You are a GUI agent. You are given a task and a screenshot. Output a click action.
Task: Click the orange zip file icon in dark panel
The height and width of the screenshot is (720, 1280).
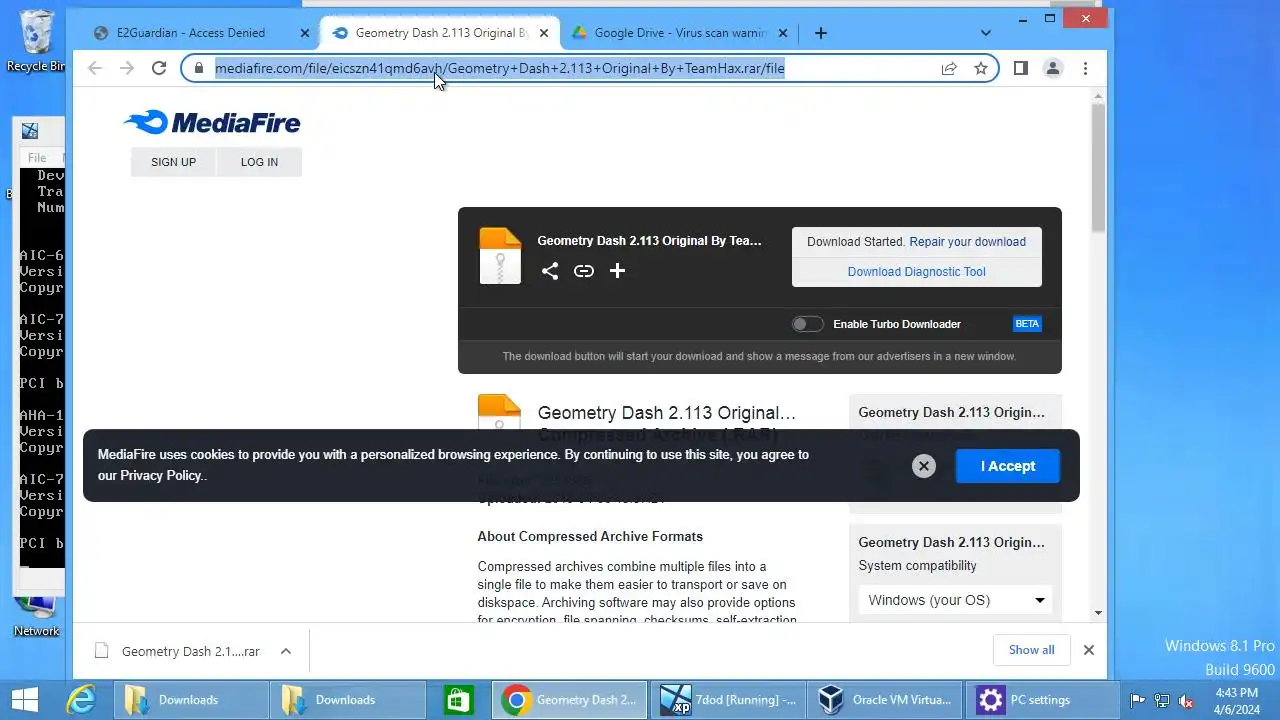pos(500,256)
